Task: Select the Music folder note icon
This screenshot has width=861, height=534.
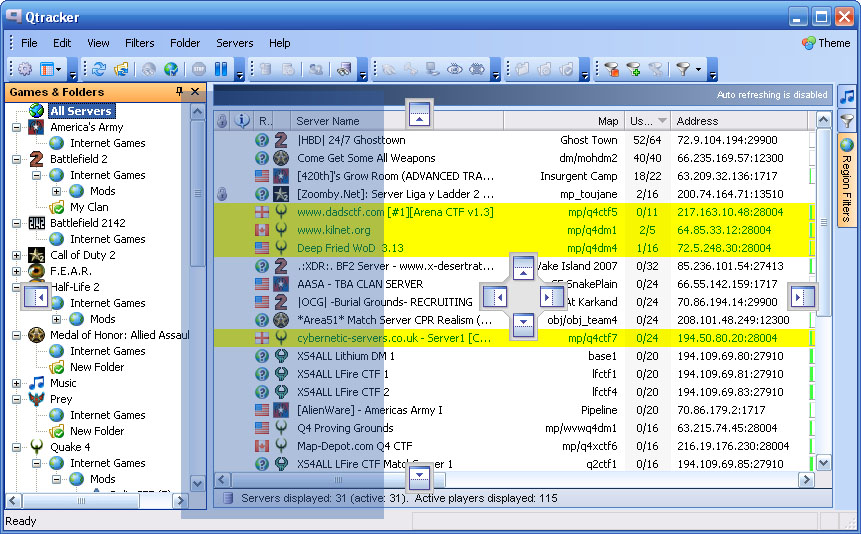Action: [37, 383]
